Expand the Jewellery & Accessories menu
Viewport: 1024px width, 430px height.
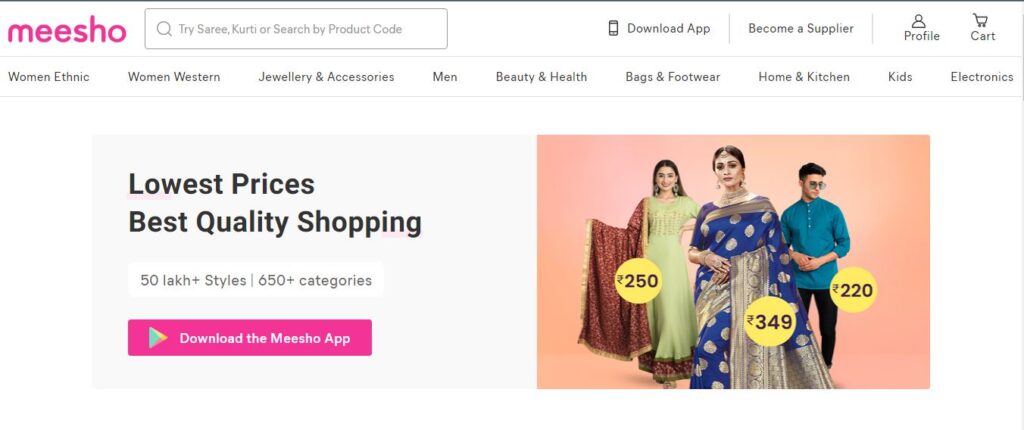click(326, 77)
